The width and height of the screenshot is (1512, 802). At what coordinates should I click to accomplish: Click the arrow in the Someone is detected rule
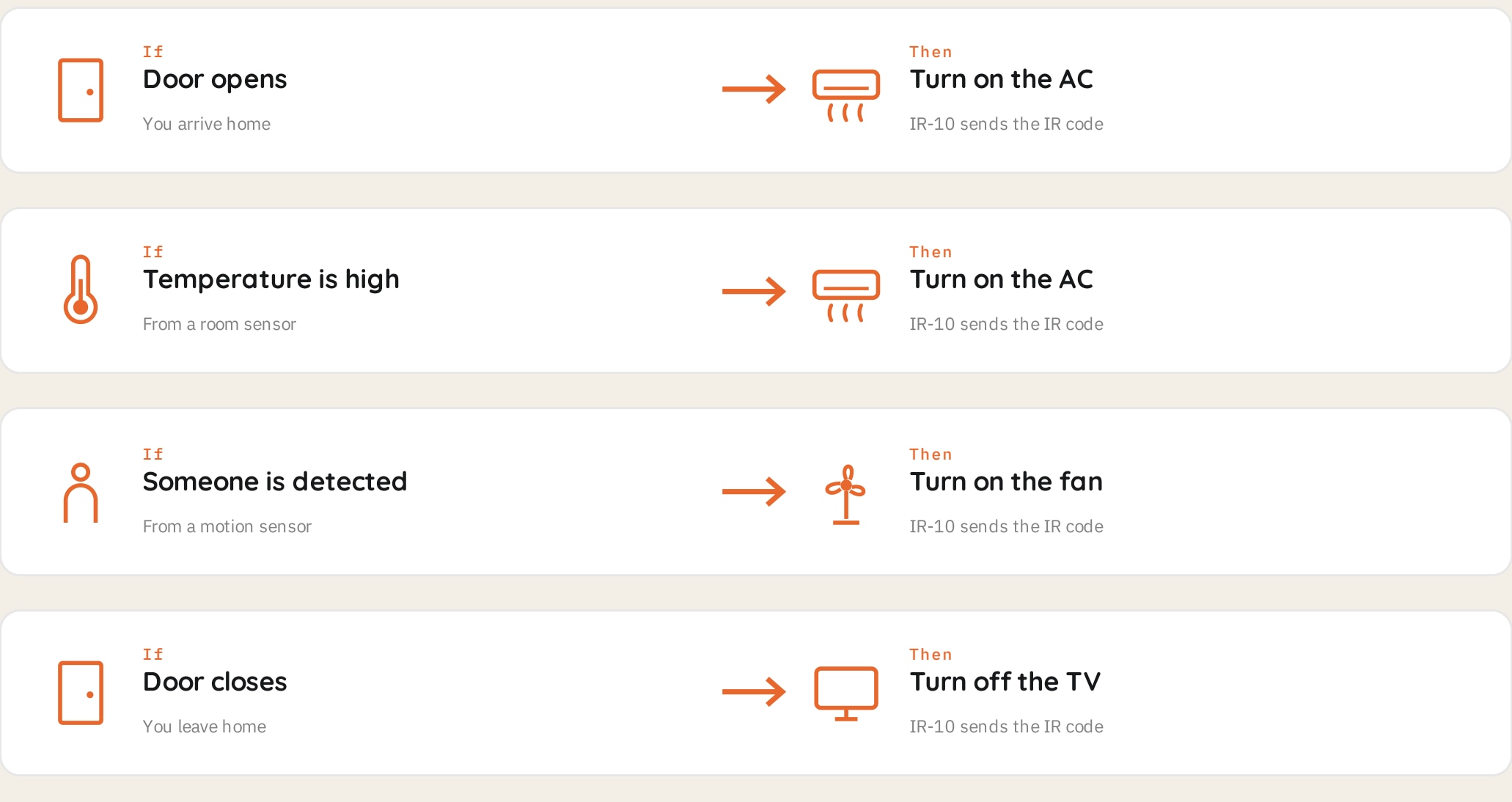(754, 492)
